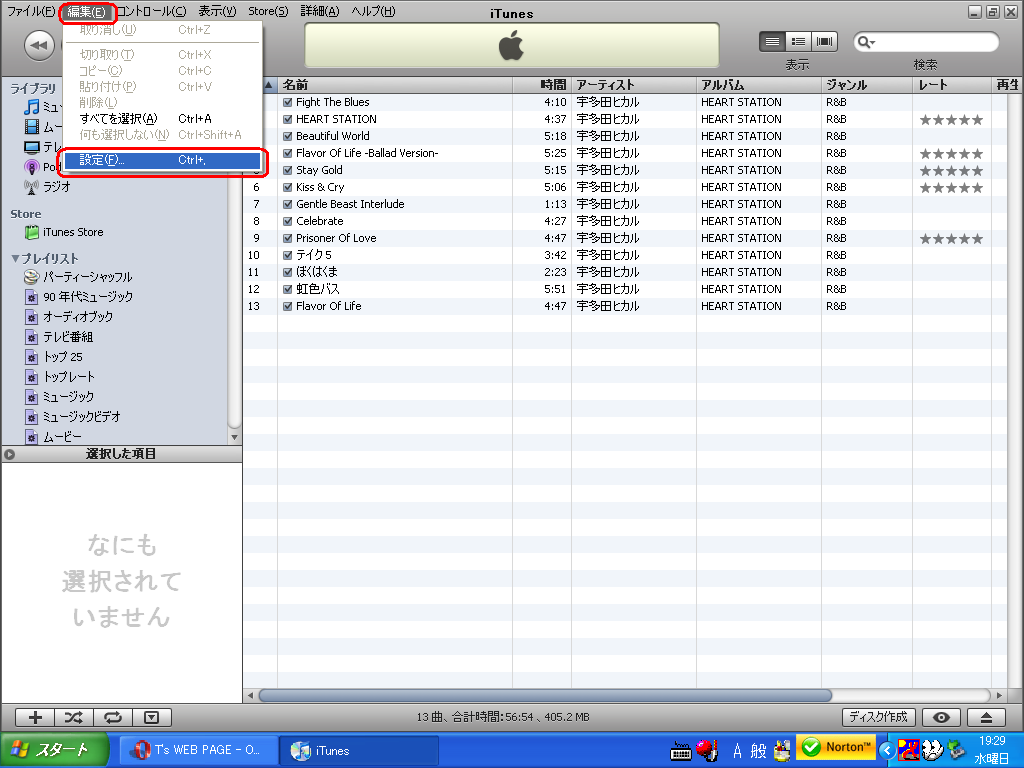Image resolution: width=1024 pixels, height=768 pixels.
Task: Open the オーディオブック smart playlist
Action: point(69,317)
